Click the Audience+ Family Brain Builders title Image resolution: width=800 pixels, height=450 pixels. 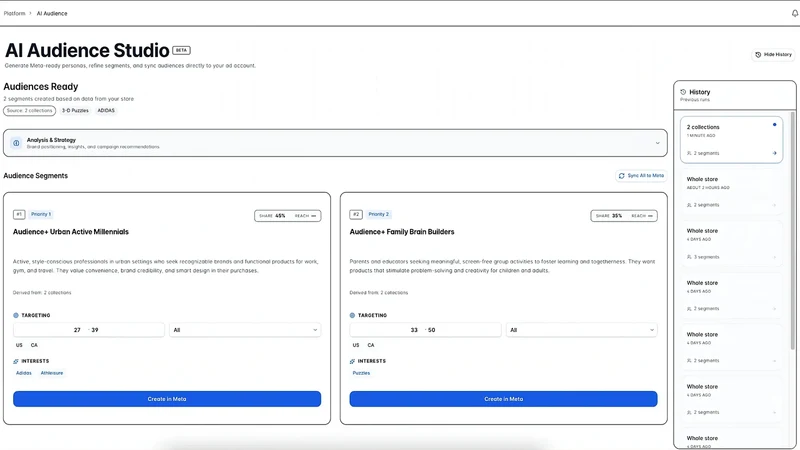pyautogui.click(x=402, y=232)
